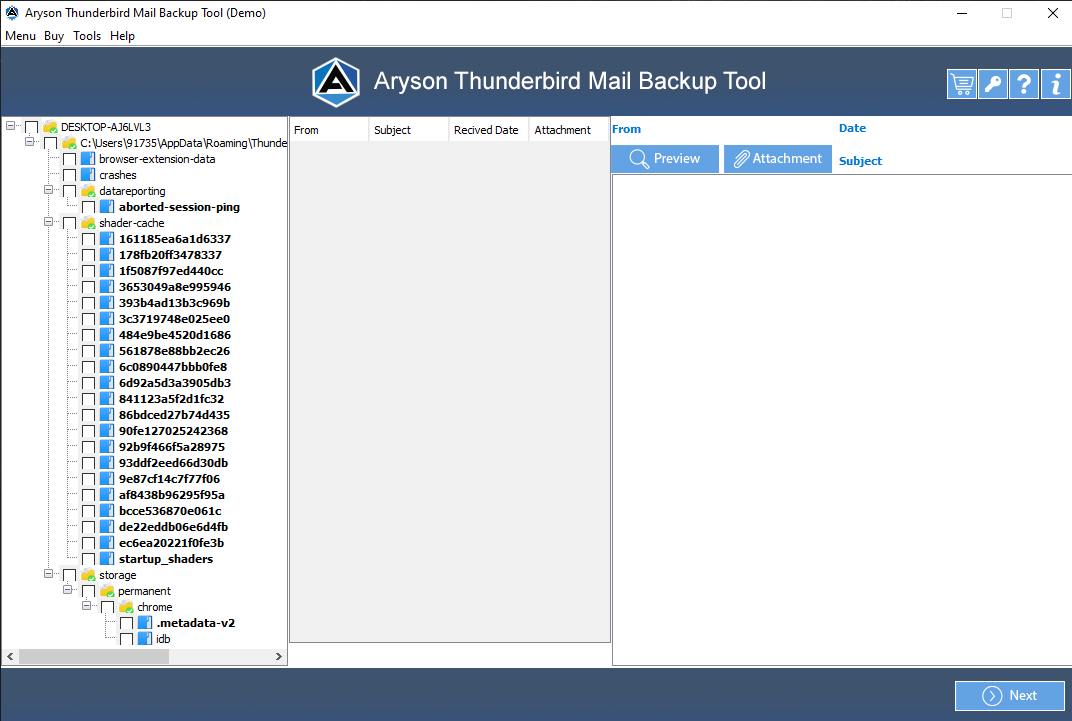The height and width of the screenshot is (721, 1072).
Task: Select checkbox for 178fb20ff3478337
Action: [x=89, y=255]
